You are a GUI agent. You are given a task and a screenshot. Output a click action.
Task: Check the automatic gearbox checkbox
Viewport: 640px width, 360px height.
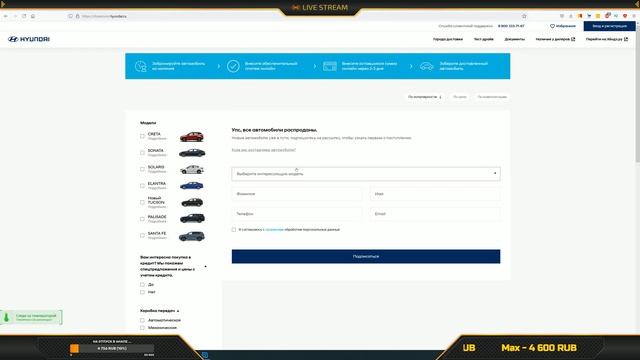click(142, 320)
